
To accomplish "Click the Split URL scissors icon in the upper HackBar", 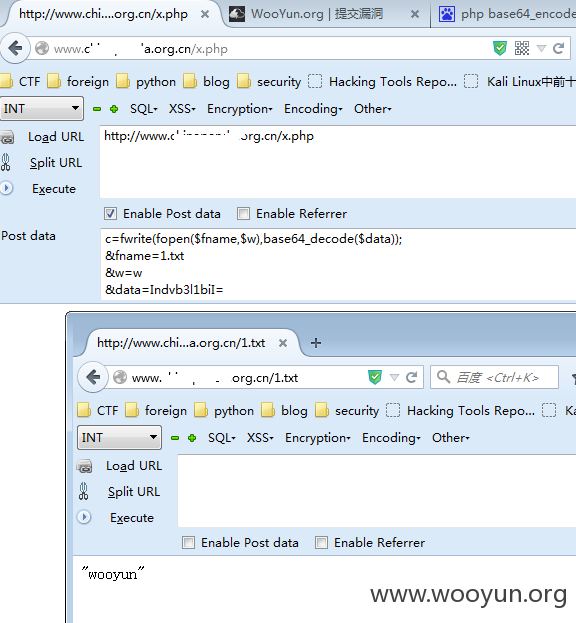I will pyautogui.click(x=6, y=163).
